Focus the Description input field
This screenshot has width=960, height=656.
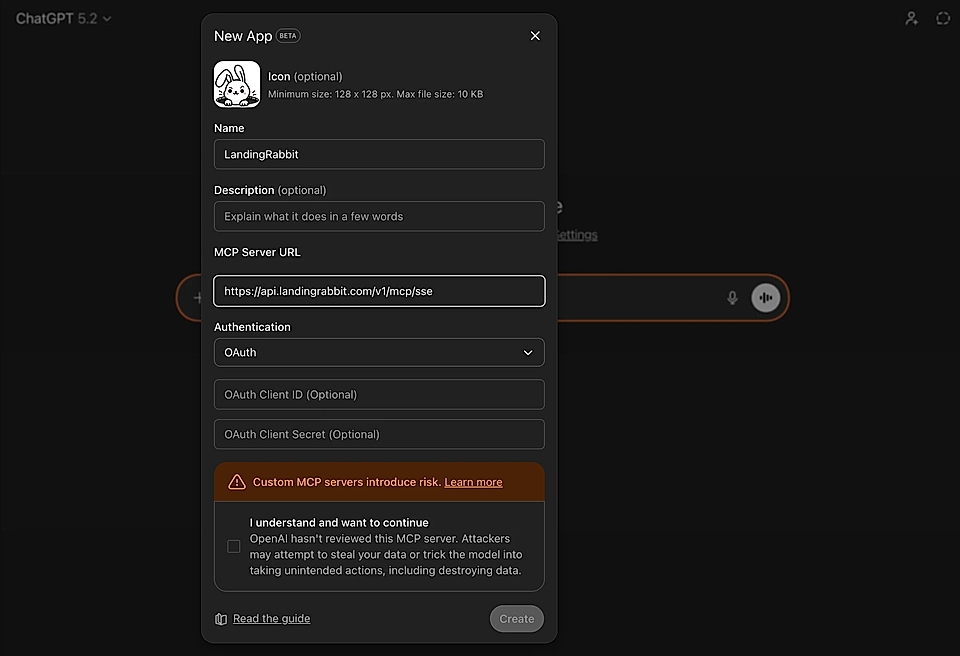pyautogui.click(x=379, y=216)
